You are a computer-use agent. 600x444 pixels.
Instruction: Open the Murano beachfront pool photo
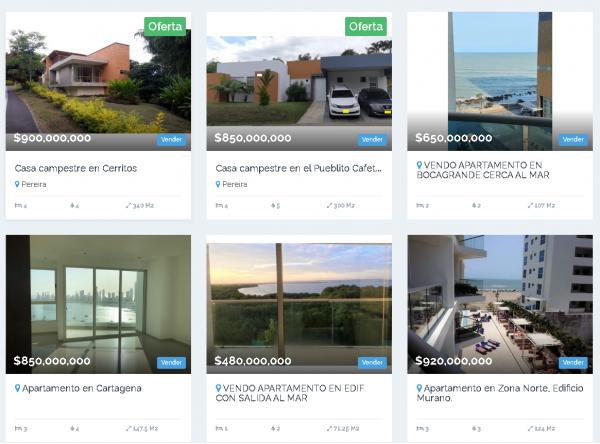point(500,304)
